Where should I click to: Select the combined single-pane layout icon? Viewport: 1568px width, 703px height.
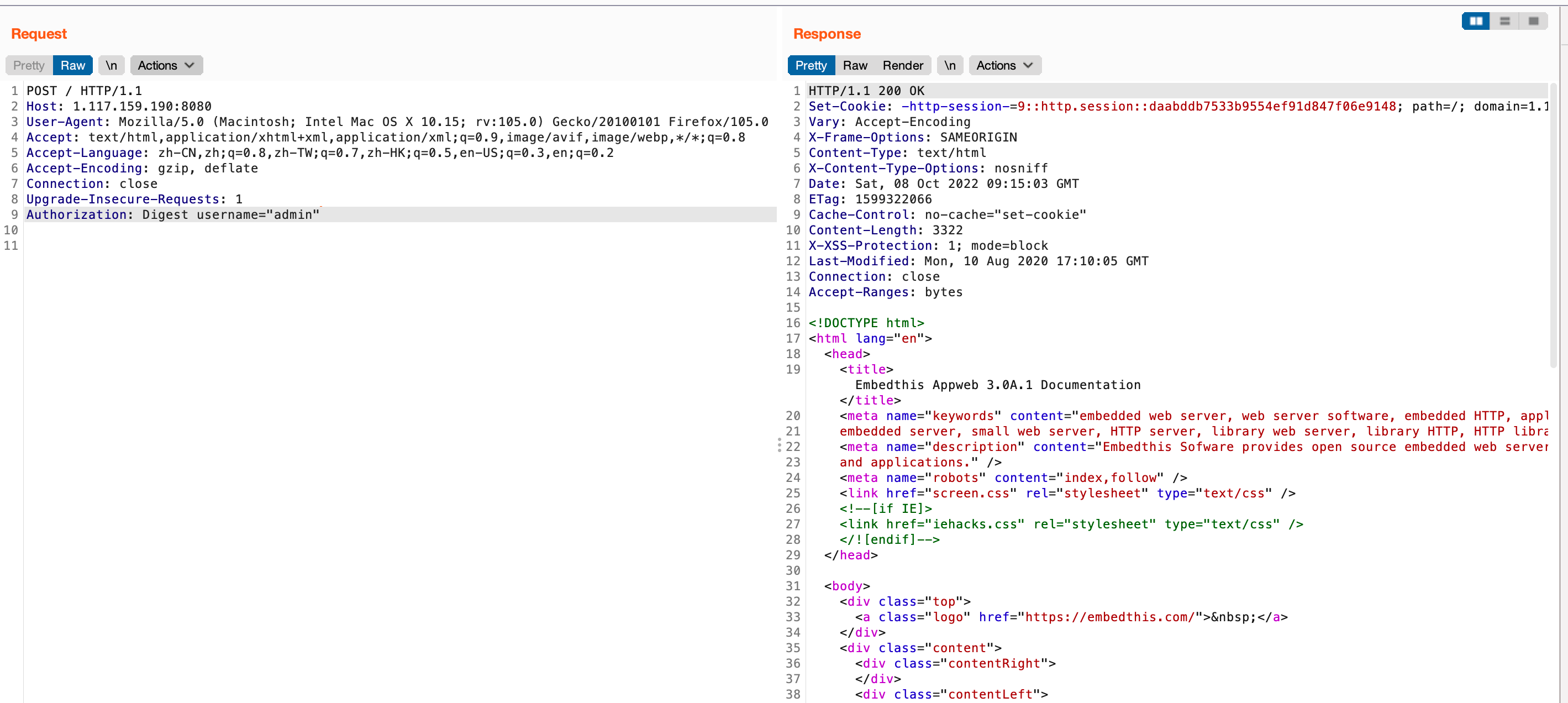click(x=1533, y=22)
